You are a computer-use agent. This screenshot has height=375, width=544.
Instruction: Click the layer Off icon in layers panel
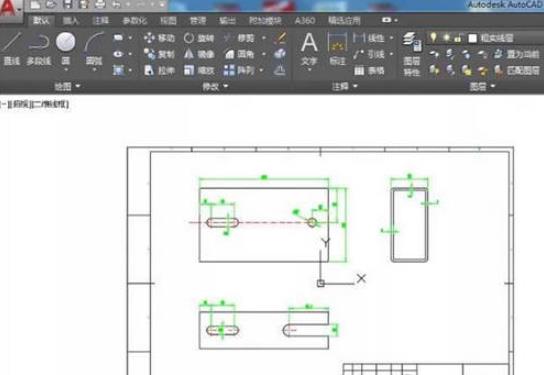pyautogui.click(x=434, y=54)
